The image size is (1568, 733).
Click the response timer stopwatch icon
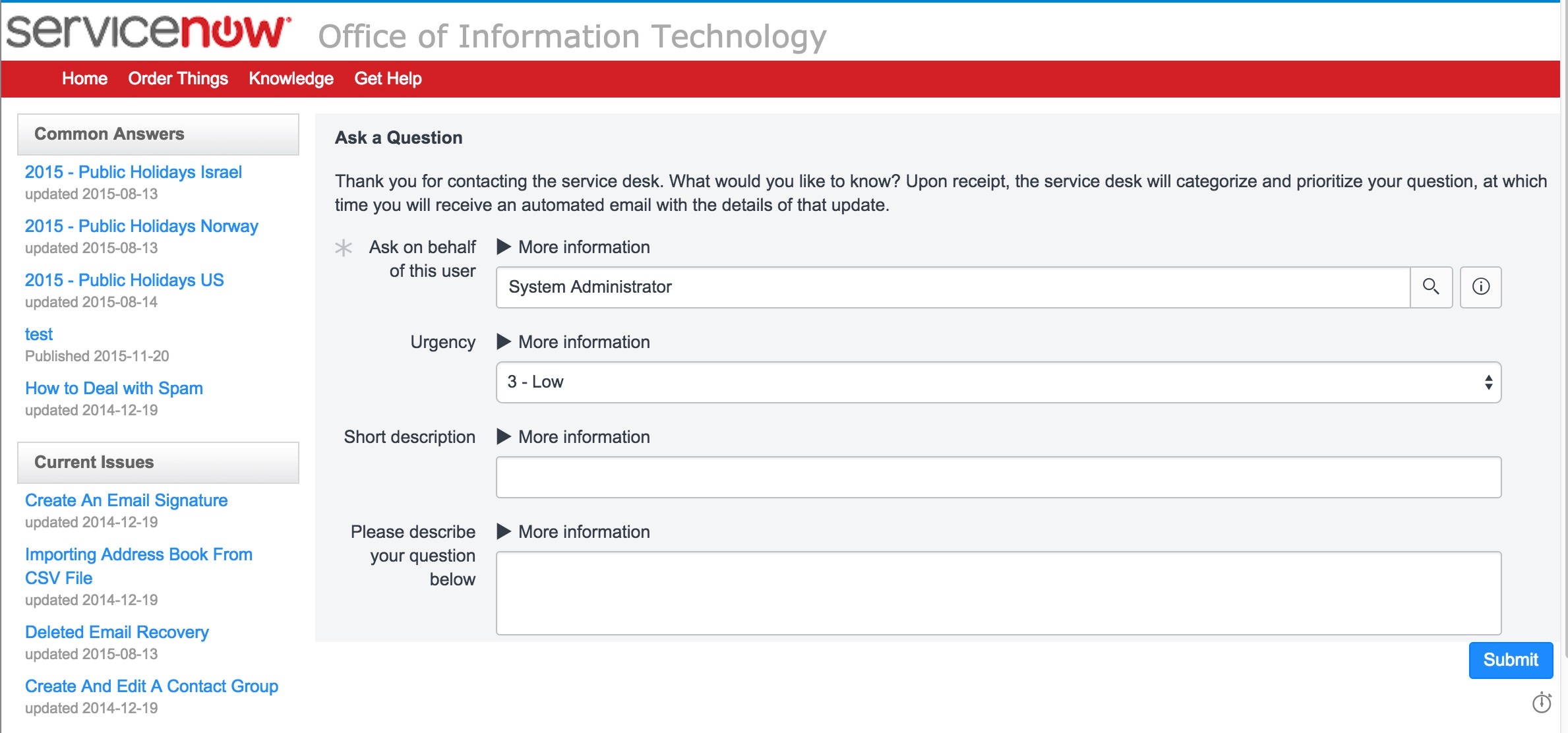[x=1542, y=702]
